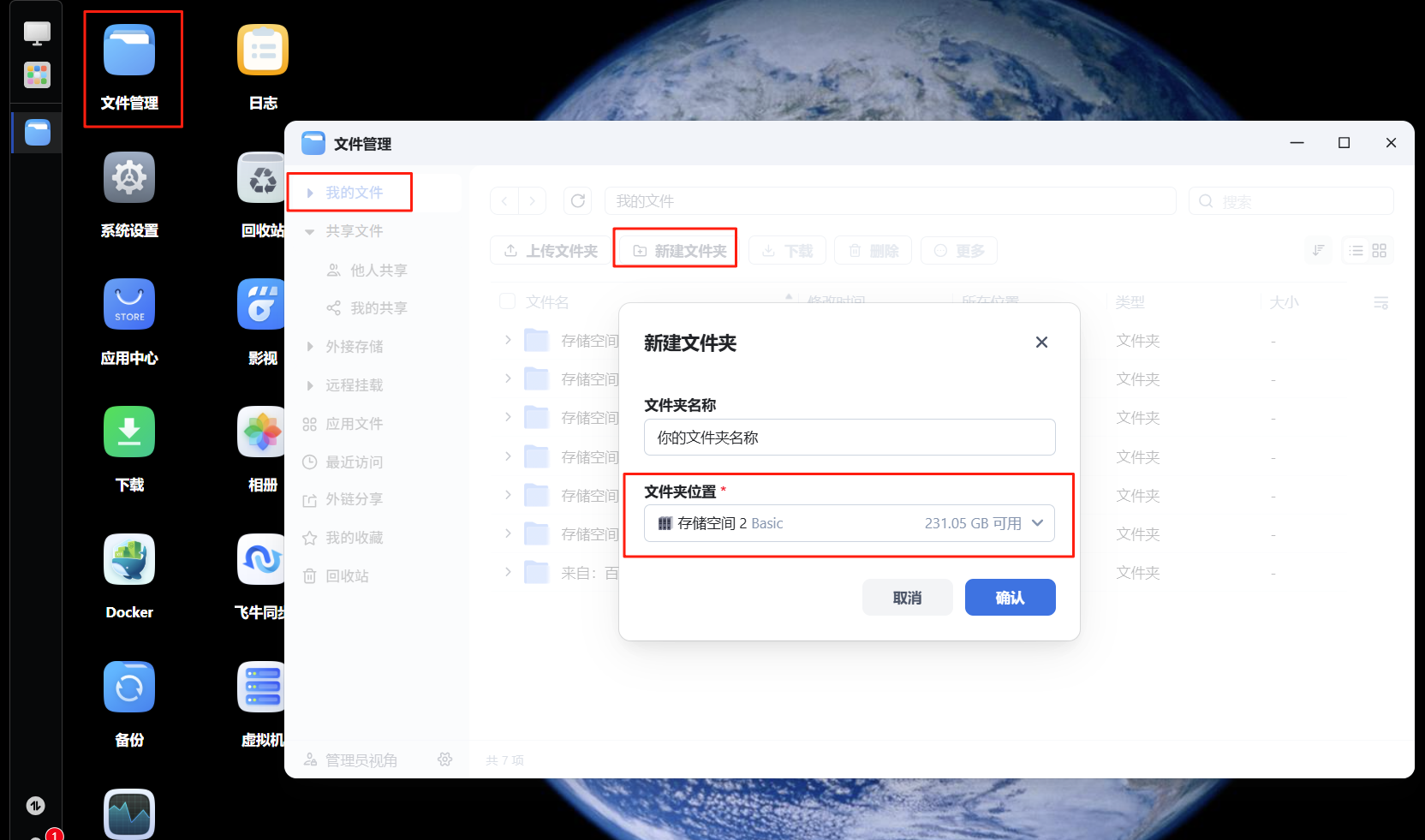The image size is (1425, 840).
Task: Open the system monitor chart app icon
Action: click(129, 813)
